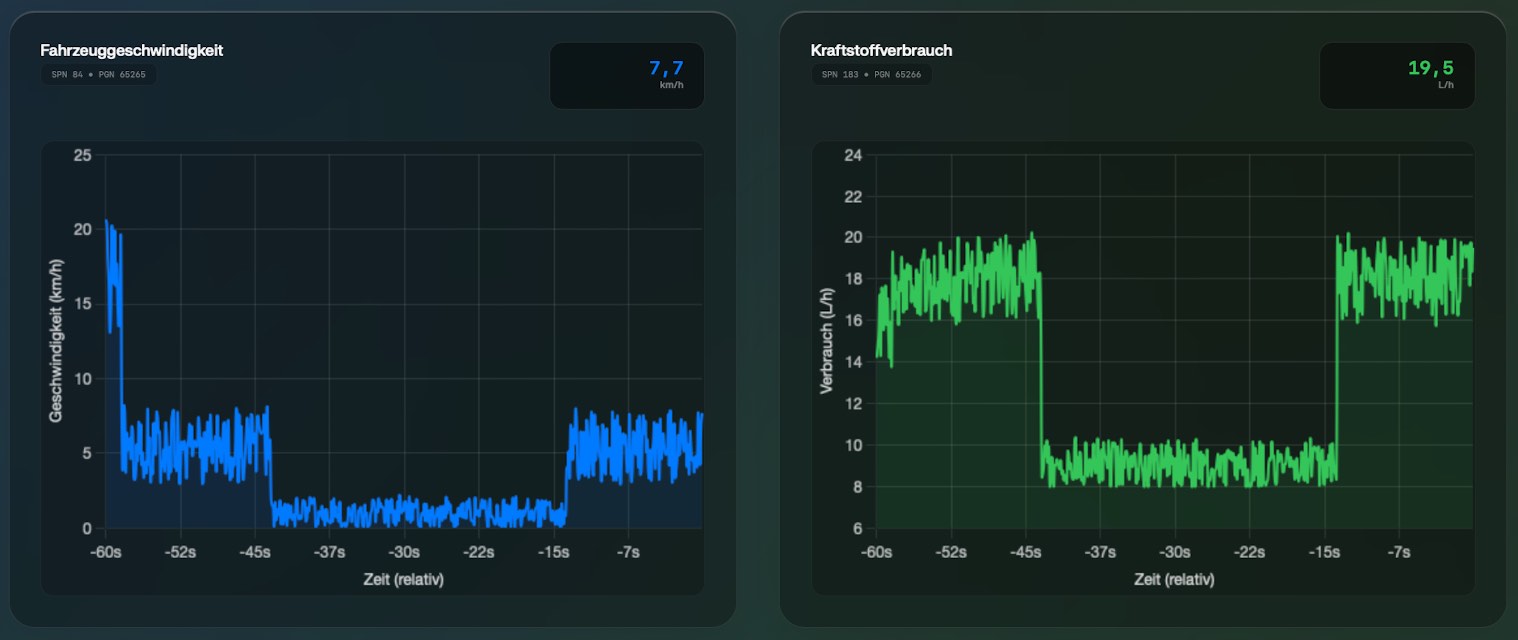
Task: Click the 6 value on the fuel y-axis
Action: [857, 528]
